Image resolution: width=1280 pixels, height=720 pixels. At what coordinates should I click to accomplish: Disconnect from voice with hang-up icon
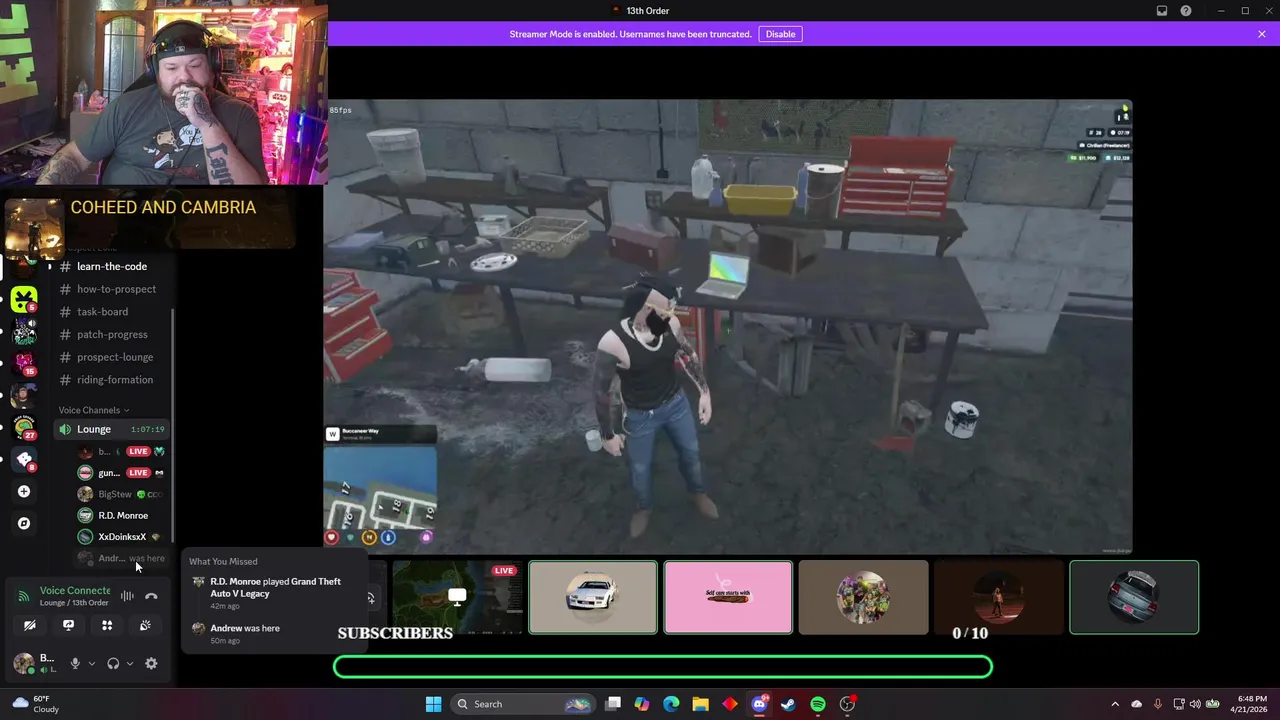tap(151, 596)
